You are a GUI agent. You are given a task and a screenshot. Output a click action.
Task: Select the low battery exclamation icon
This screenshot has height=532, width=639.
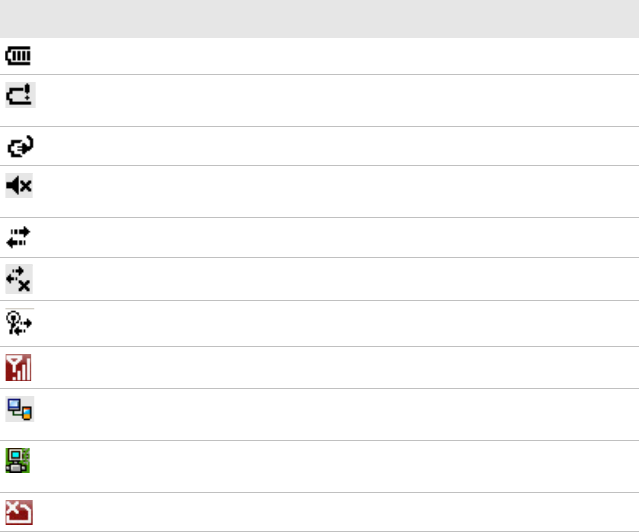click(20, 95)
